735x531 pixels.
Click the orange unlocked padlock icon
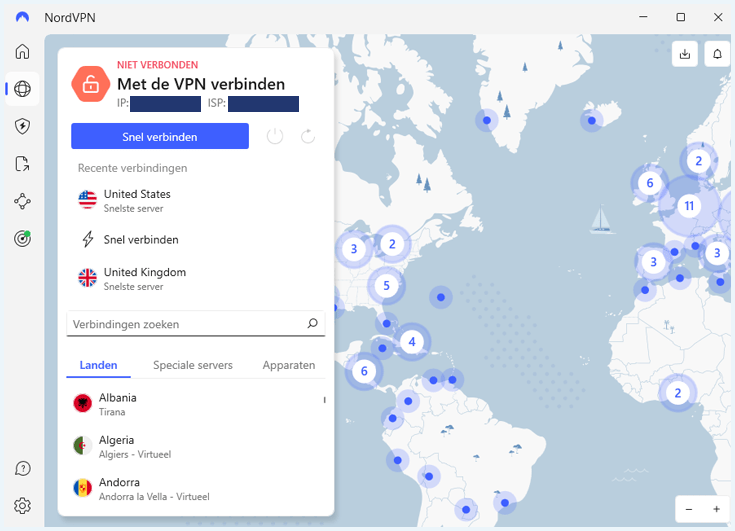(90, 84)
